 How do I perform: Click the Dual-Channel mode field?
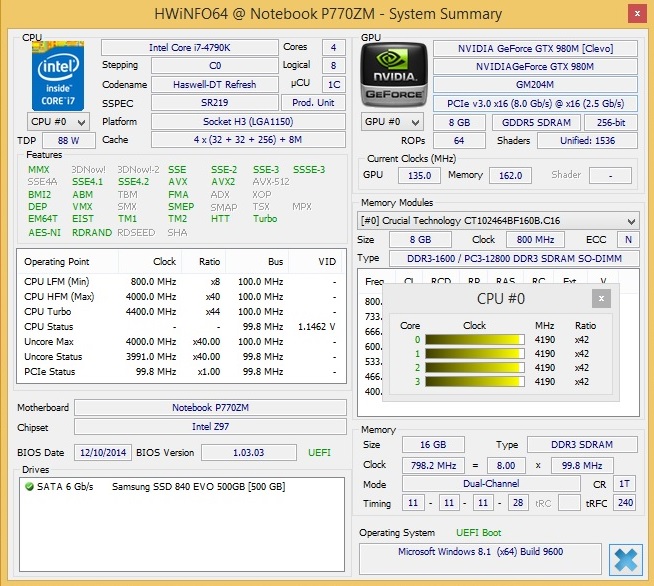point(491,484)
